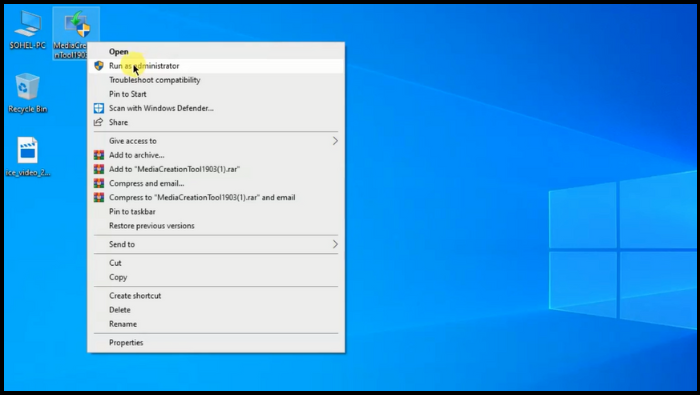Click the Share menu entry
The width and height of the screenshot is (700, 395).
click(216, 122)
